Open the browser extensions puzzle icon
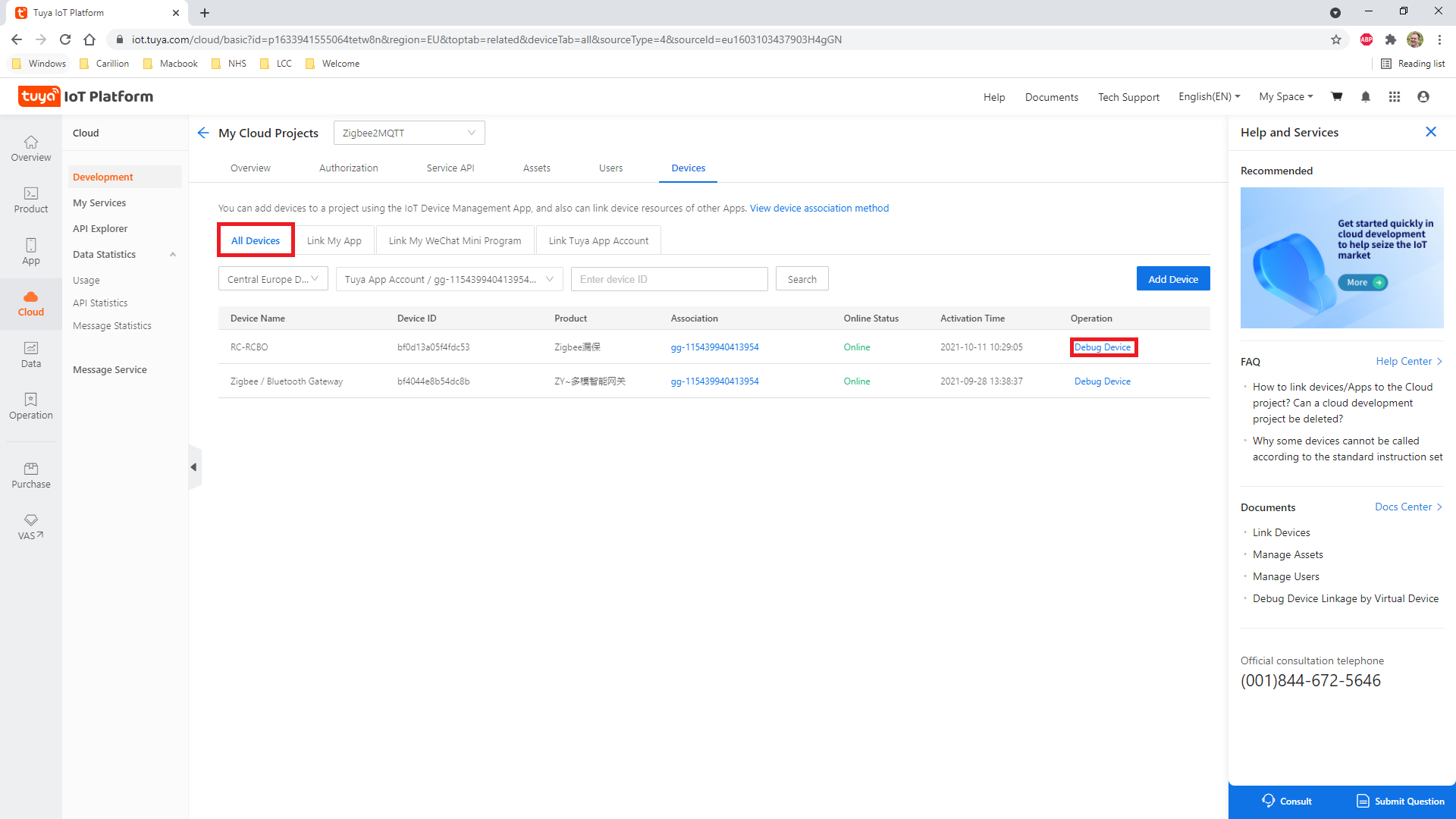Viewport: 1456px width, 819px height. pos(1391,39)
